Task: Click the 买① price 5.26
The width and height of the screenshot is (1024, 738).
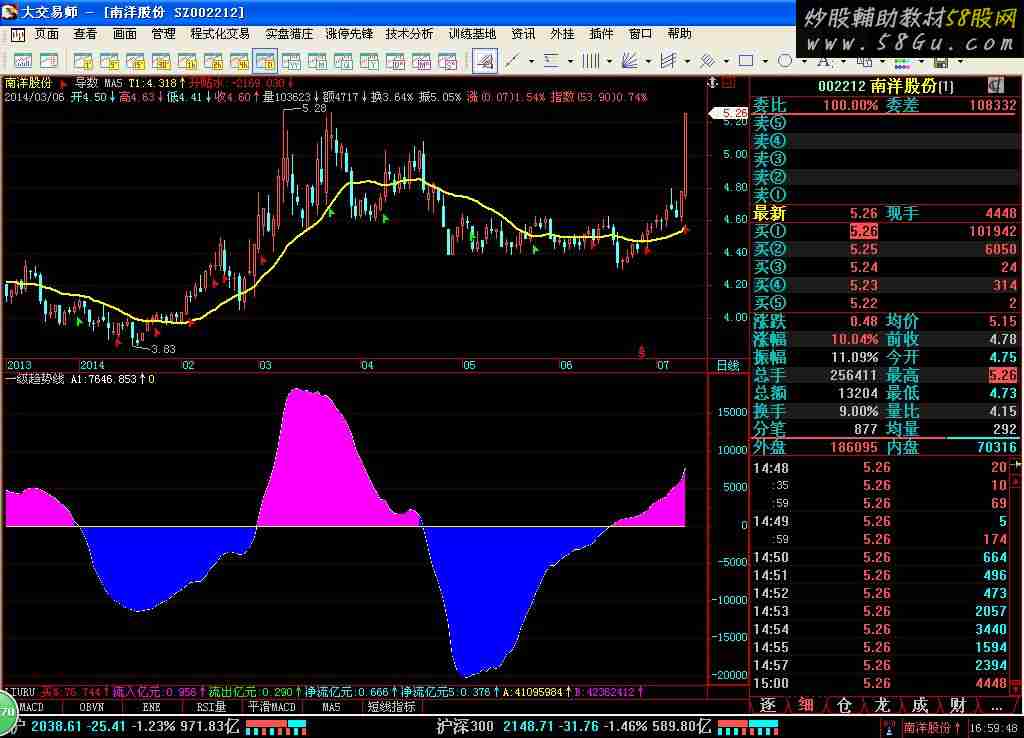Action: pos(863,231)
